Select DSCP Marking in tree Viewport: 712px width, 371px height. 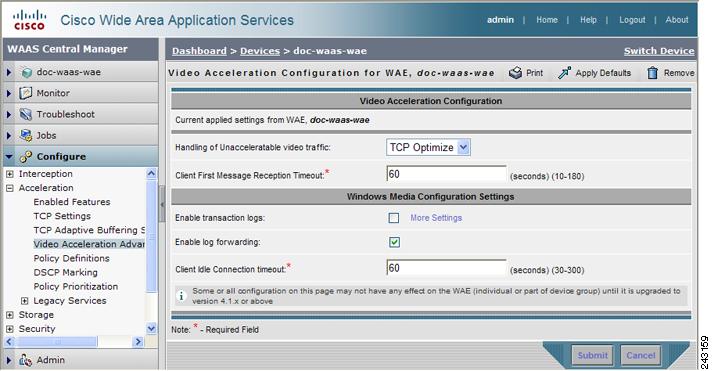(x=65, y=272)
